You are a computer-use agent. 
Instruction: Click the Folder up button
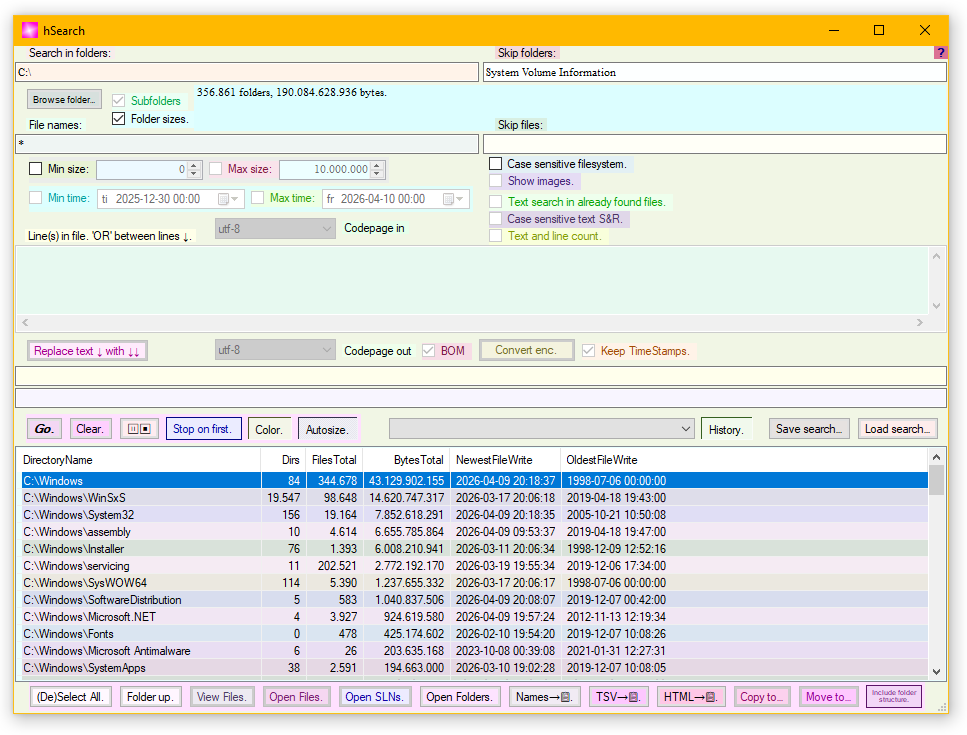click(x=150, y=697)
